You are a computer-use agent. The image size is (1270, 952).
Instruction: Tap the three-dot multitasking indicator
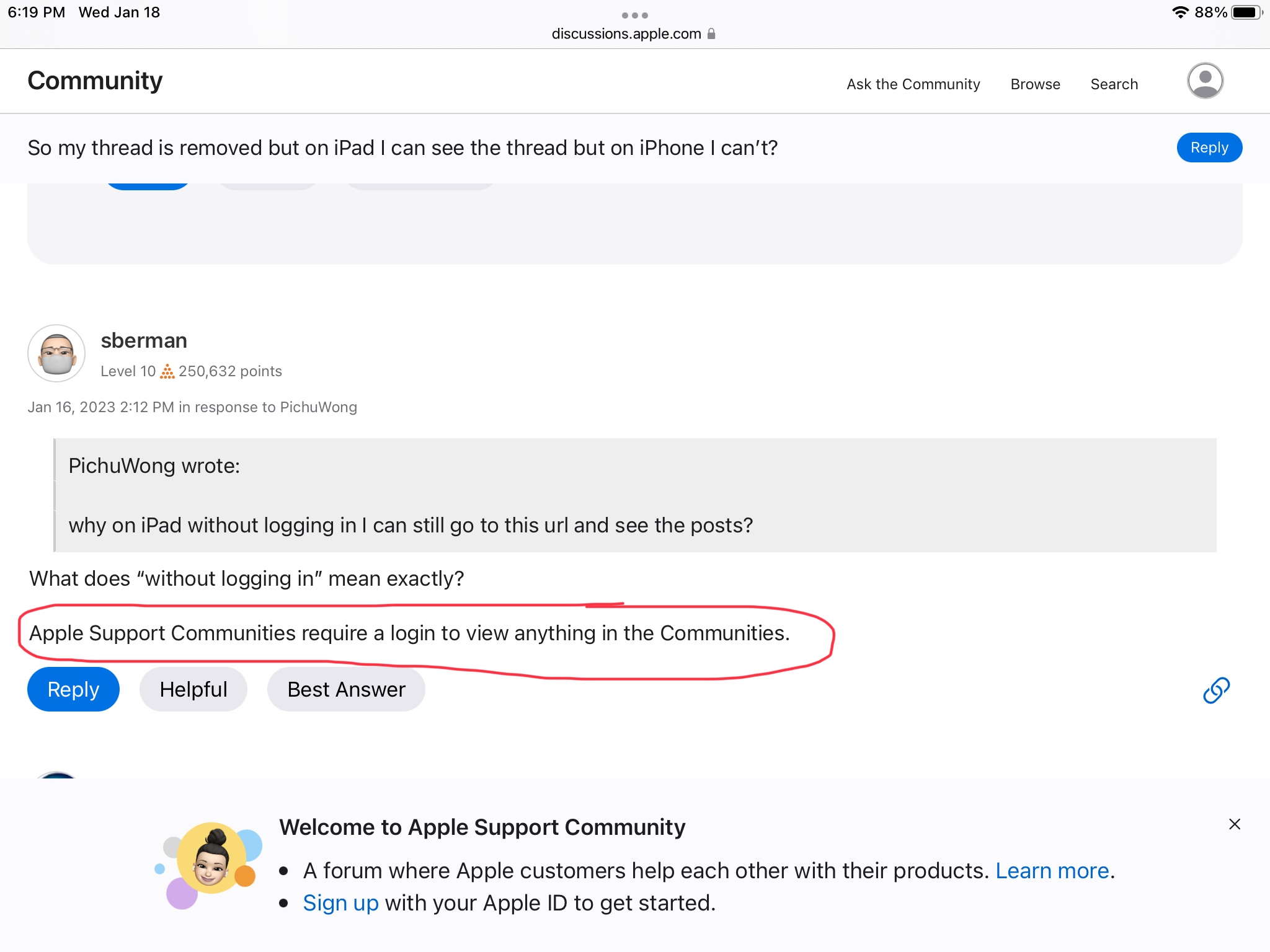(x=634, y=15)
